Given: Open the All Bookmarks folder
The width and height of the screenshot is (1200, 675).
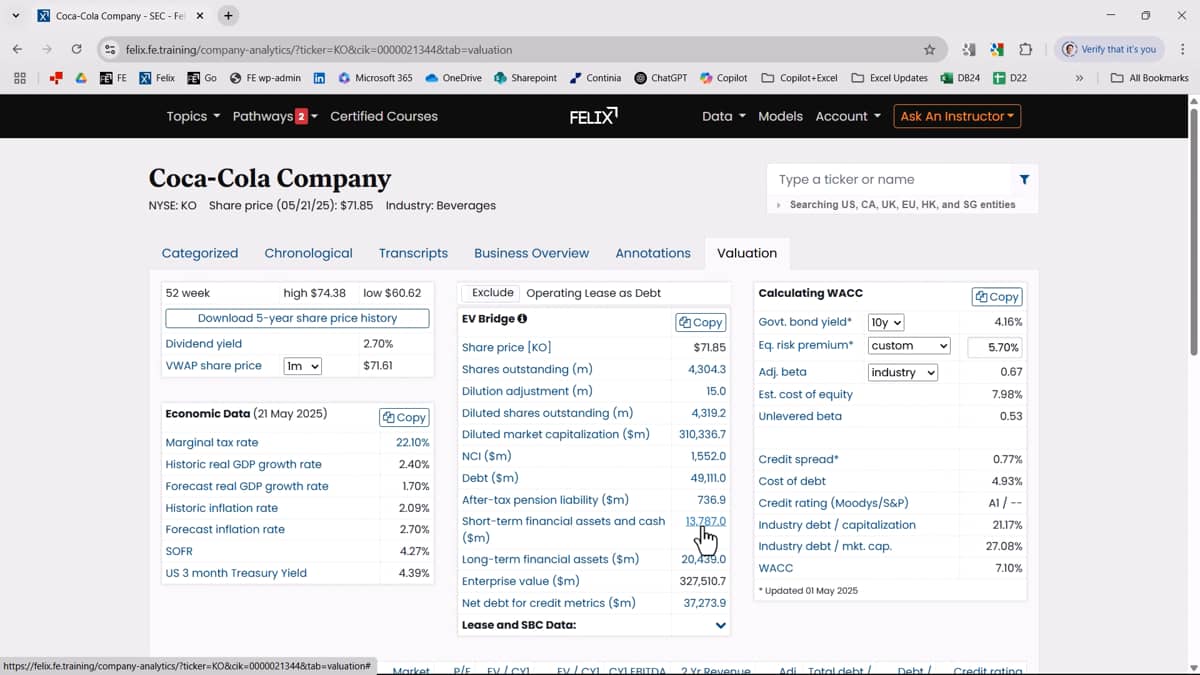Looking at the screenshot, I should click(1150, 77).
